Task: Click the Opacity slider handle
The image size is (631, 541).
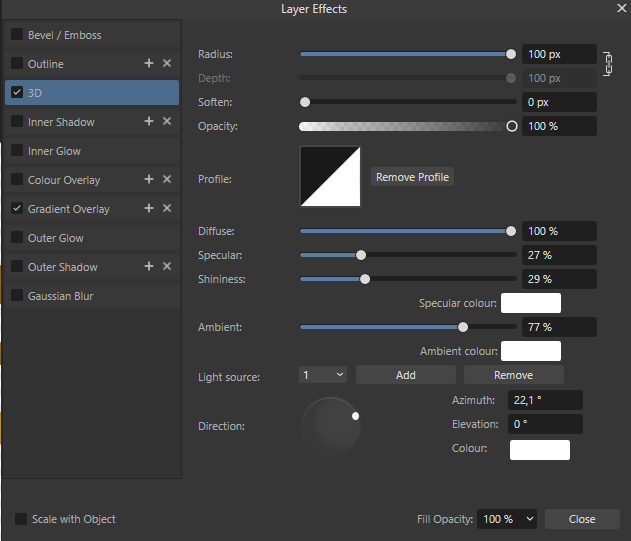Action: [x=511, y=126]
